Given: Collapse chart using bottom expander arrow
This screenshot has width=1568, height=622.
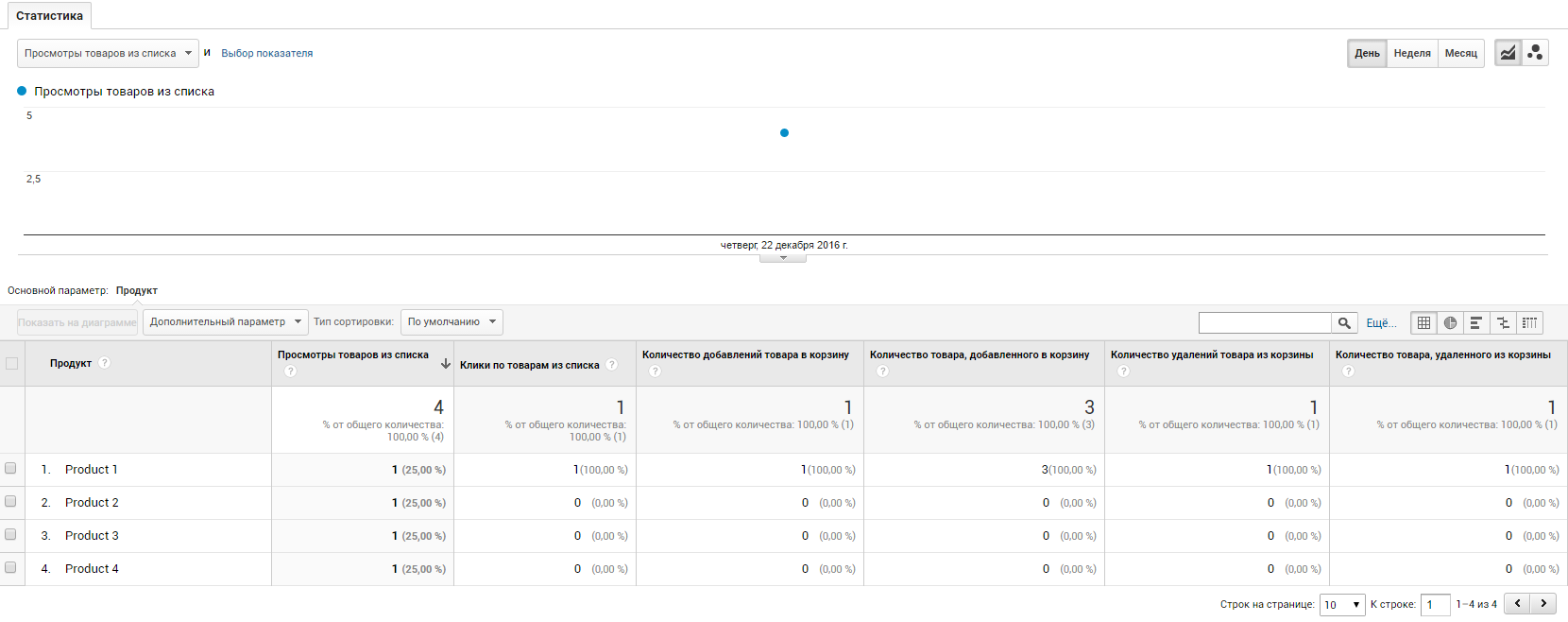Looking at the screenshot, I should point(783,258).
